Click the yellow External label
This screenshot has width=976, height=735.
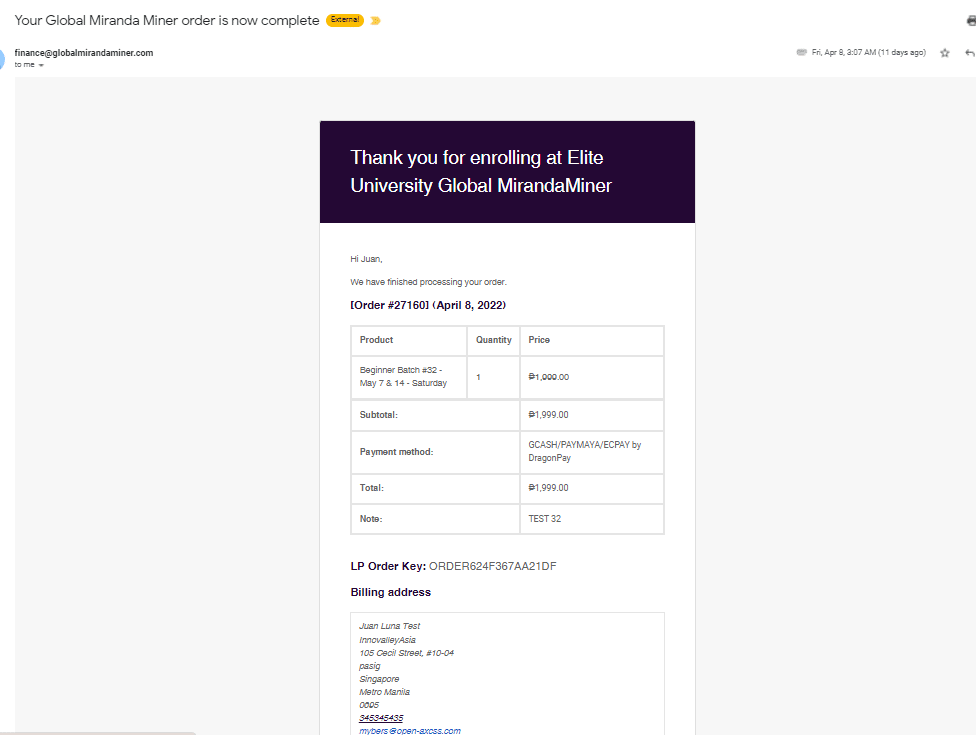click(x=345, y=20)
